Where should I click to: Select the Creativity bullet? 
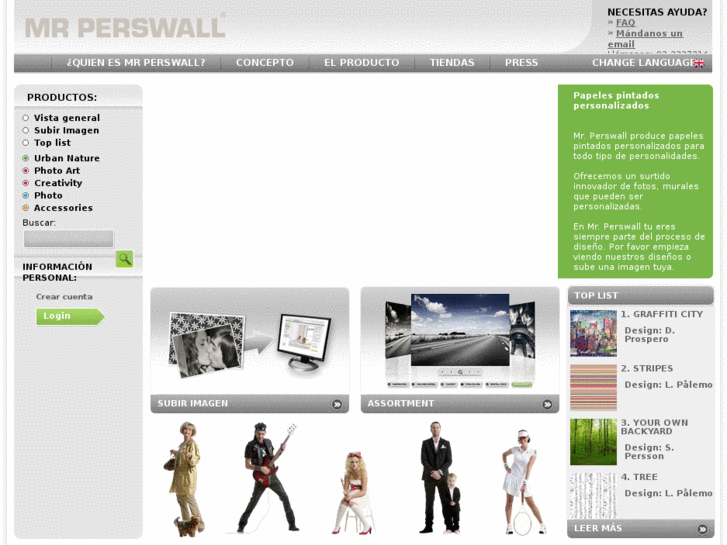[26, 183]
